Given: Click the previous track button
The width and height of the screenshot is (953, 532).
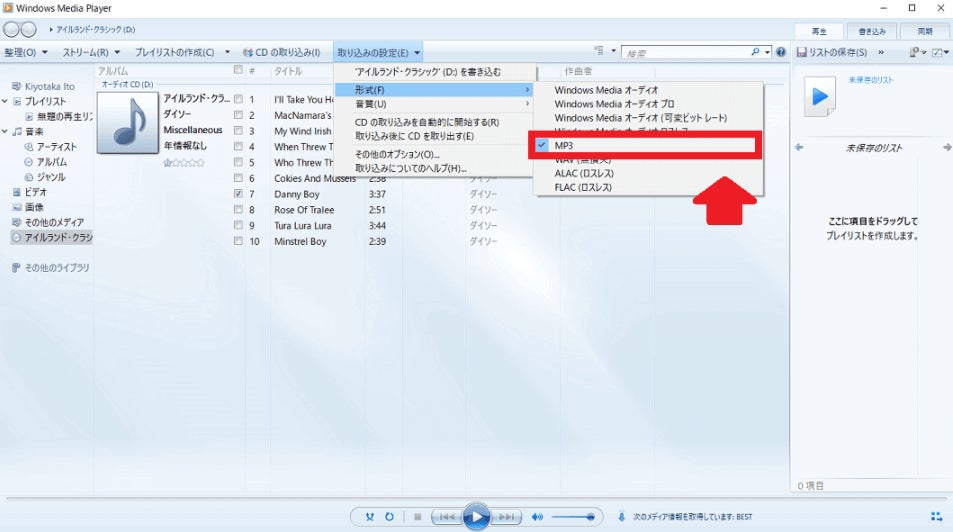Looking at the screenshot, I should click(x=446, y=517).
